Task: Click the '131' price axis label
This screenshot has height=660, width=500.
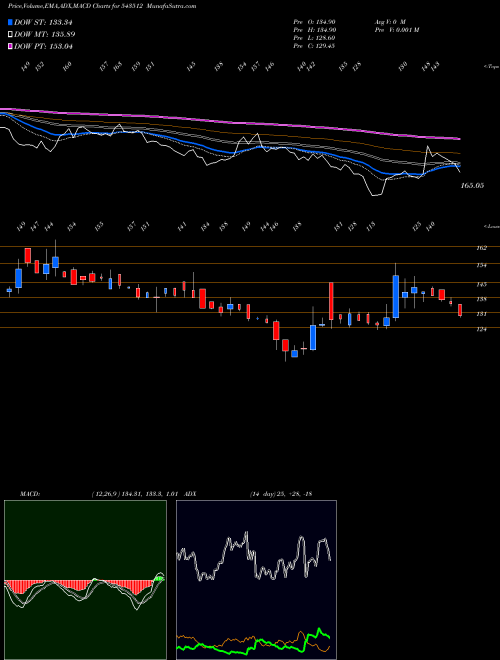Action: pos(481,314)
